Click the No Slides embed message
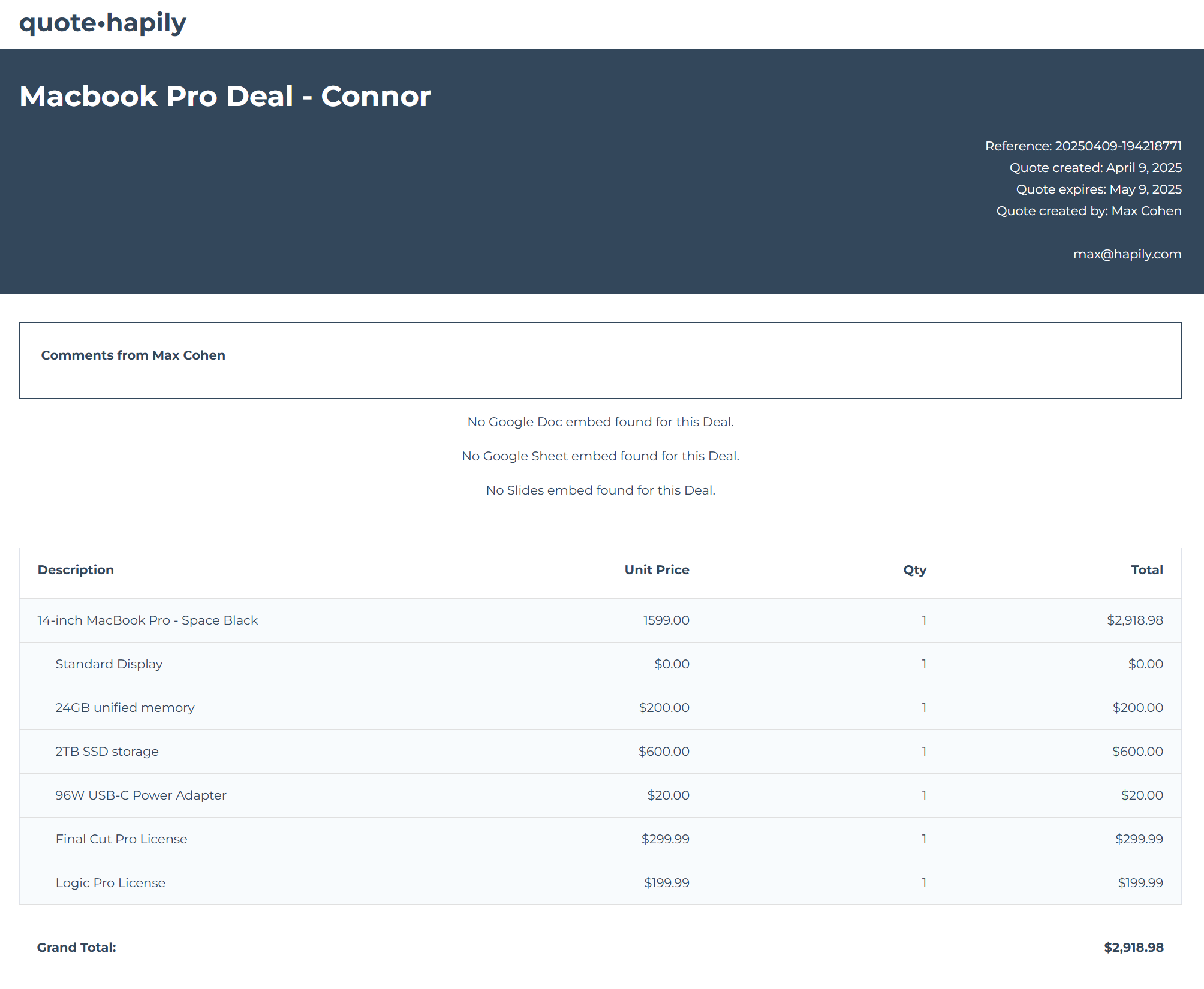The width and height of the screenshot is (1204, 989). click(x=600, y=490)
